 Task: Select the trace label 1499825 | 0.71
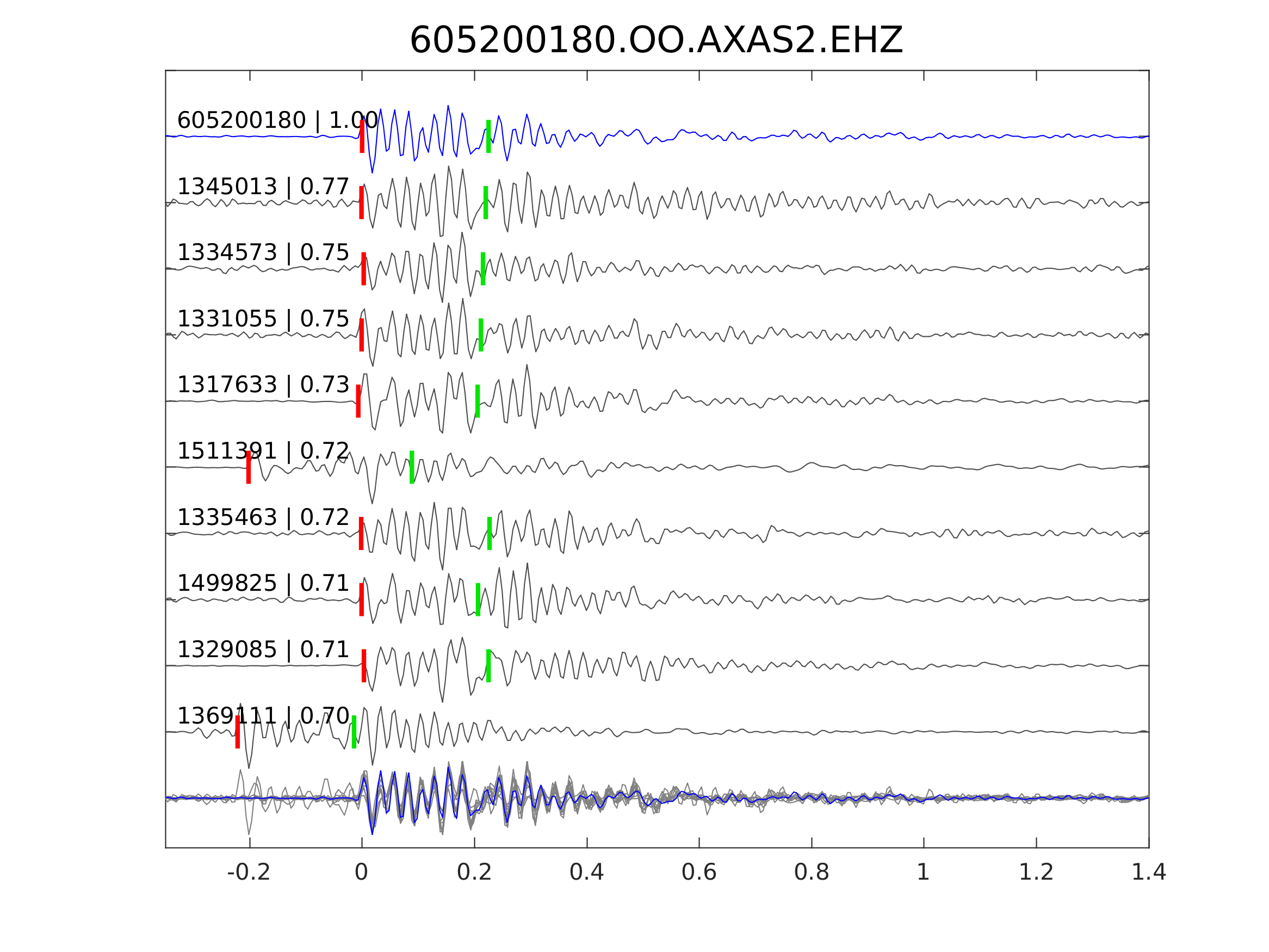[x=263, y=583]
